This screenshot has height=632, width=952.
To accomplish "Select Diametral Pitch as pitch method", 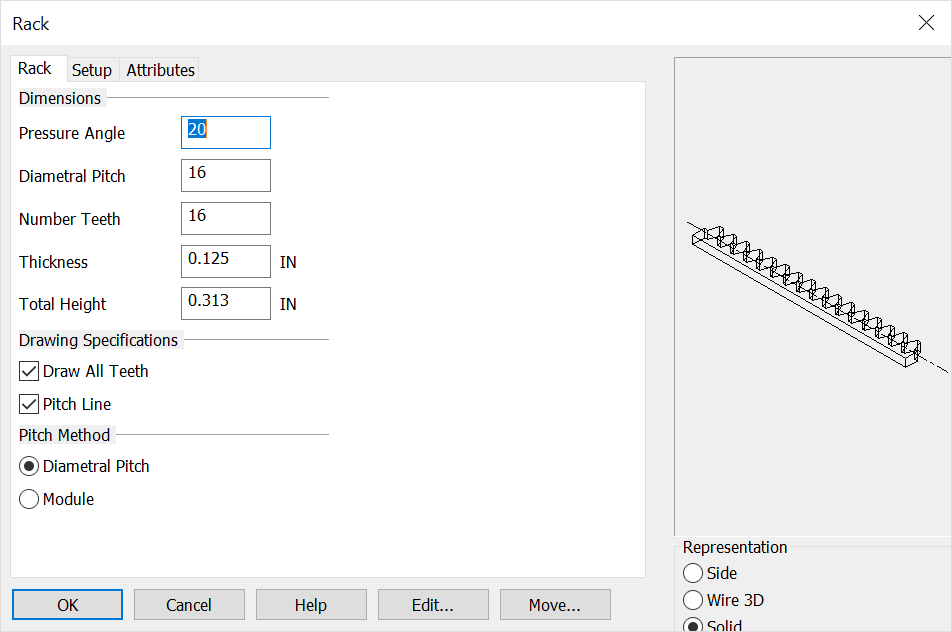I will tap(28, 466).
